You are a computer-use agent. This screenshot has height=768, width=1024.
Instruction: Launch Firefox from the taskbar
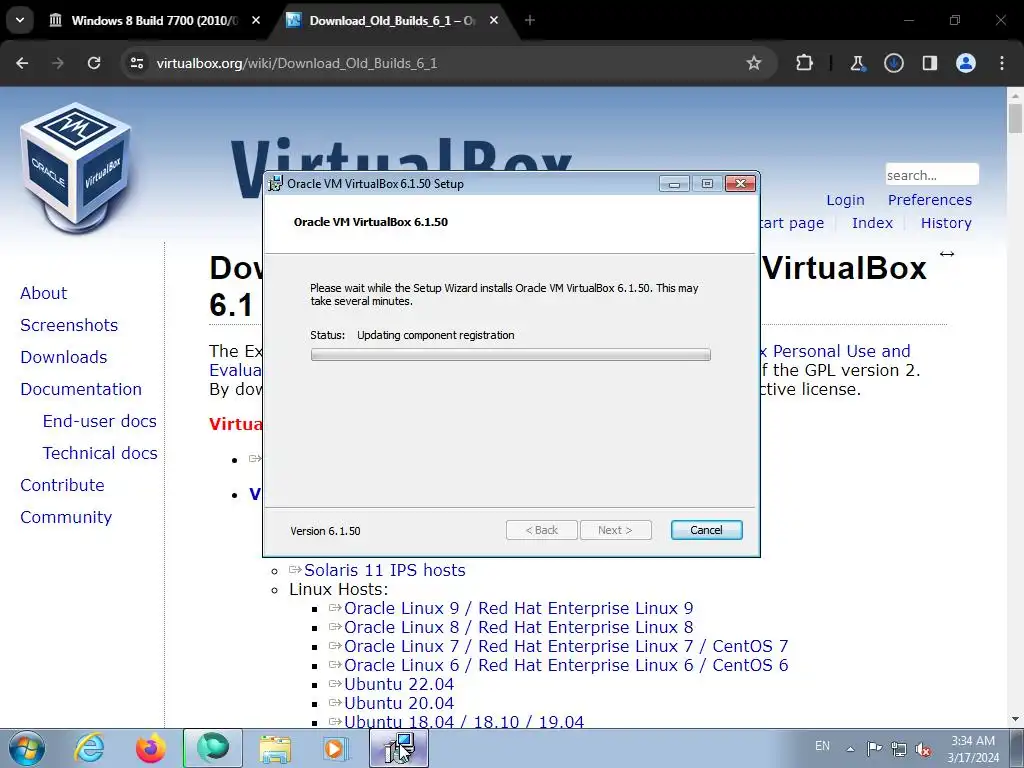tap(151, 748)
